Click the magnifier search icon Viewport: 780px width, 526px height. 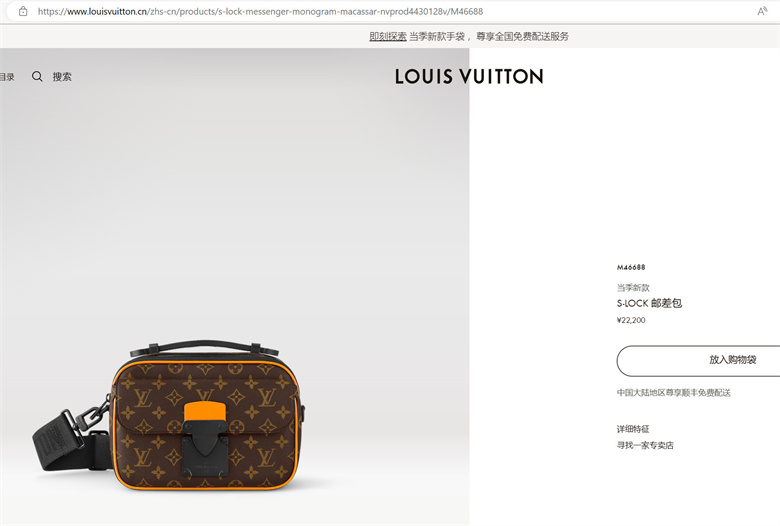37,76
